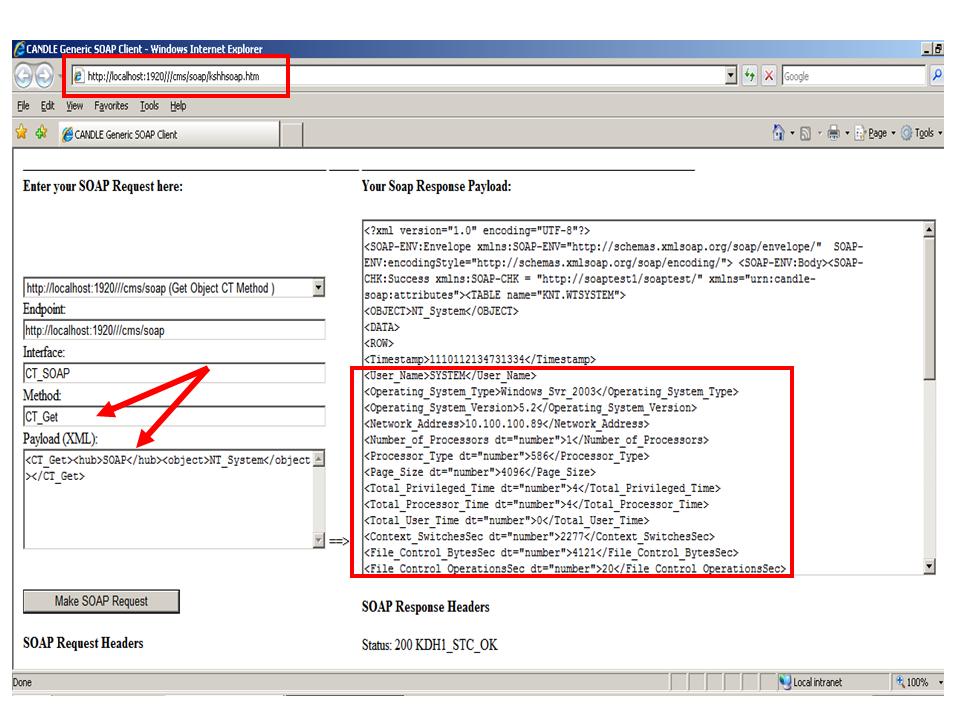
Task: Click the red Stop loading icon
Action: [769, 76]
